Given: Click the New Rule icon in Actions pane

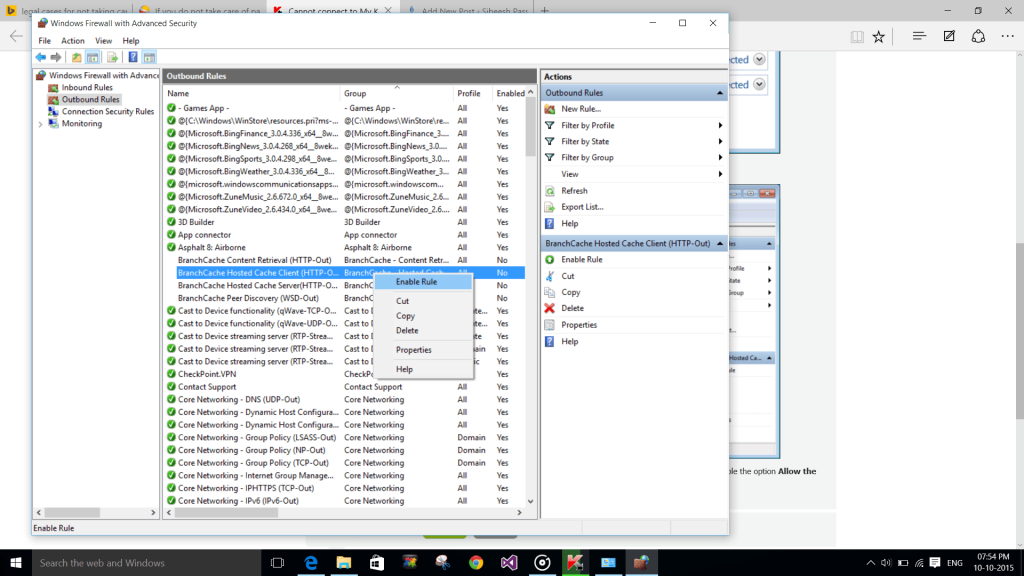Looking at the screenshot, I should pos(550,109).
